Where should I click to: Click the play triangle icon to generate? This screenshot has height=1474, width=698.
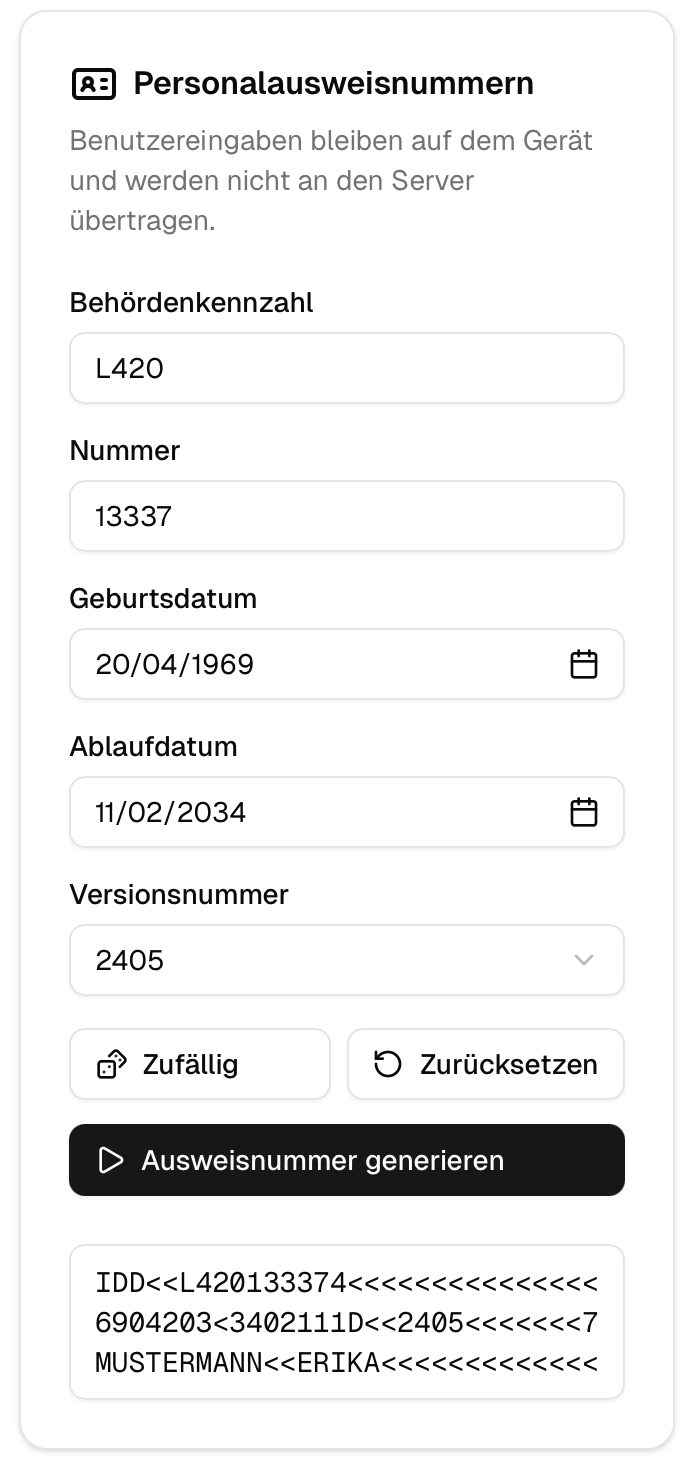click(110, 1160)
